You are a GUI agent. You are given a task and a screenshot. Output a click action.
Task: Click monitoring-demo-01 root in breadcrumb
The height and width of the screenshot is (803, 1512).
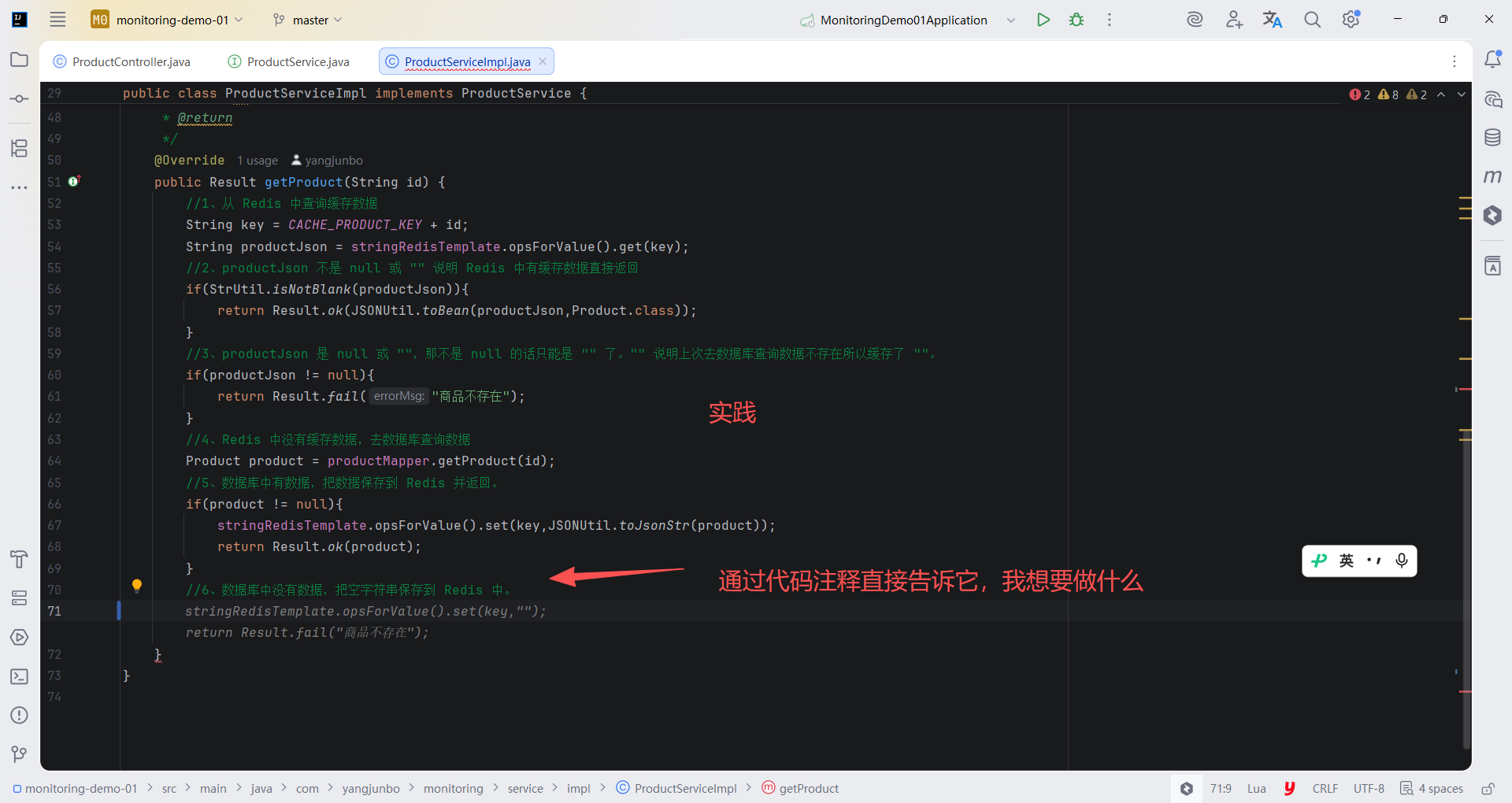(75, 788)
